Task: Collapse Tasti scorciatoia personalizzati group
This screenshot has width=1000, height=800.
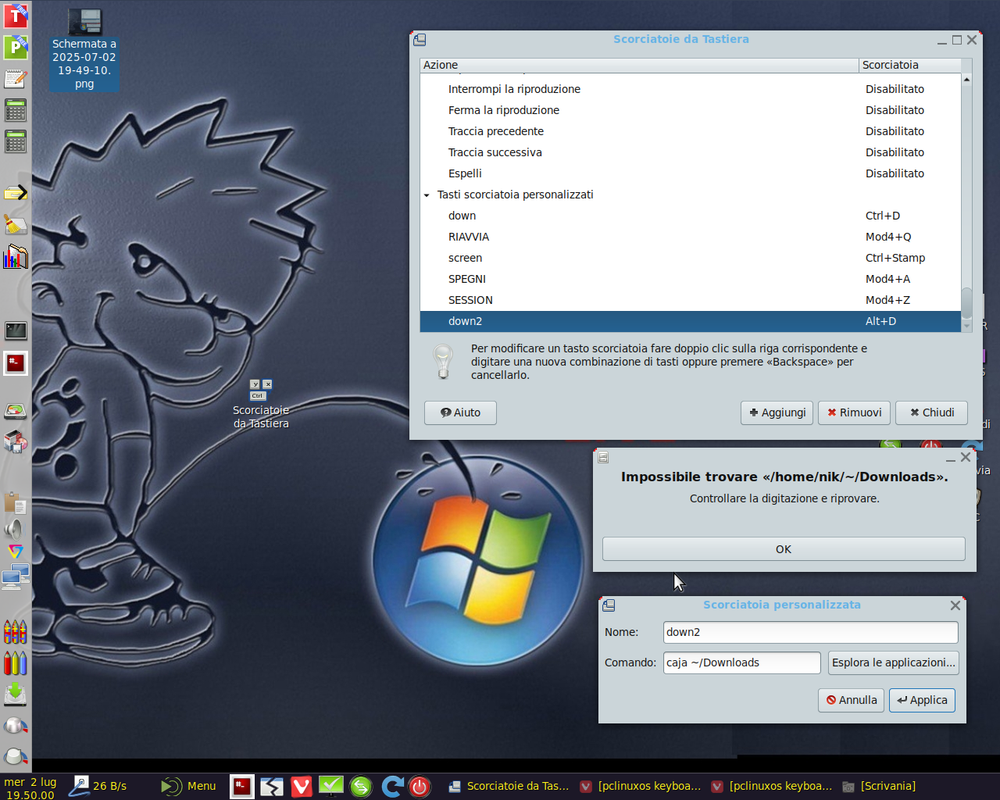Action: click(x=427, y=195)
